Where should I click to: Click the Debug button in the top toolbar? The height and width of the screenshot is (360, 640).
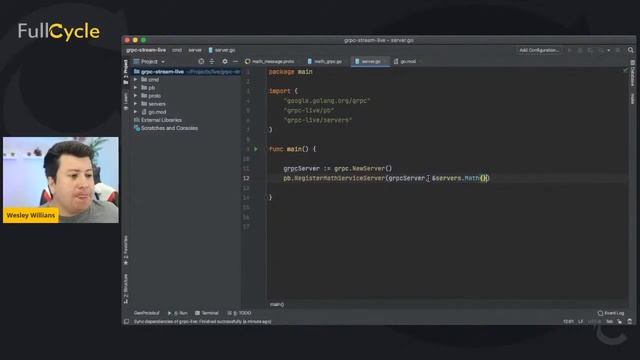pos(580,50)
